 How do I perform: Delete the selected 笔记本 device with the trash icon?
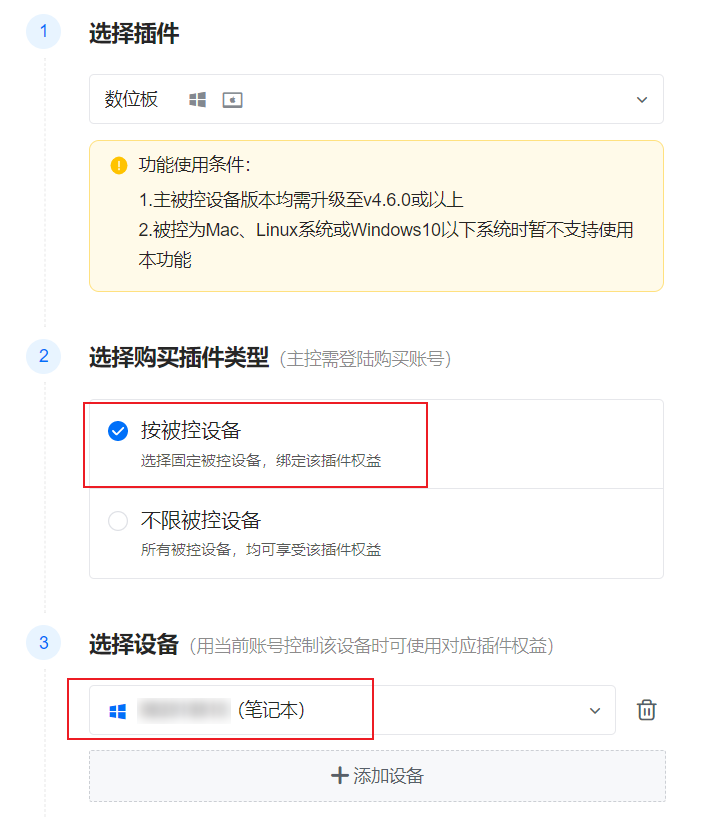646,710
